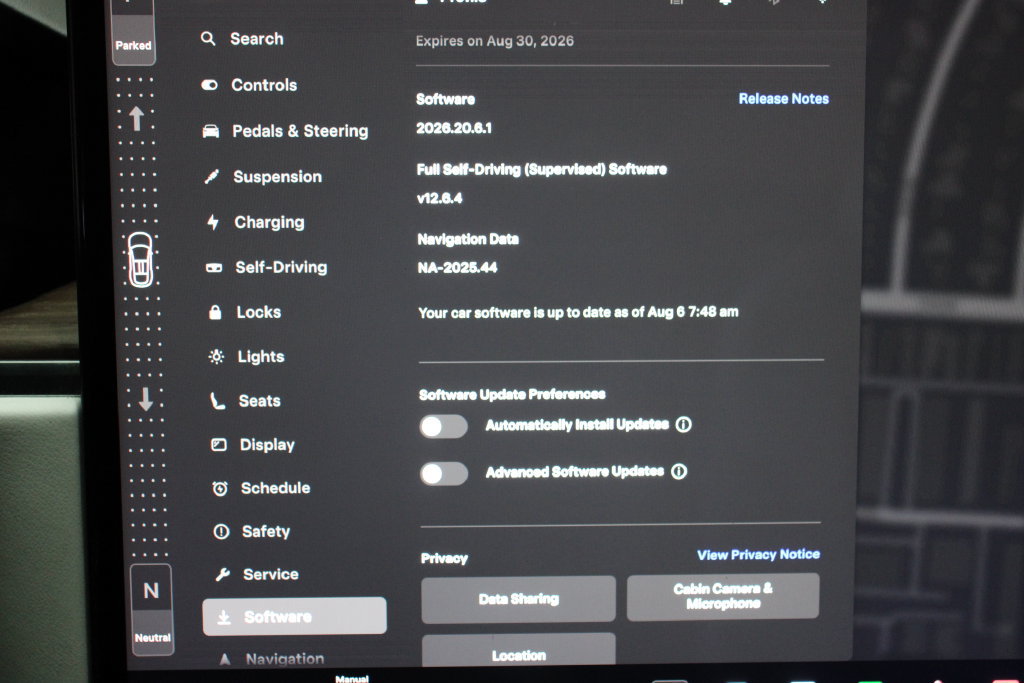
Task: Click the car icon beside Pedals & Steering
Action: [x=210, y=131]
